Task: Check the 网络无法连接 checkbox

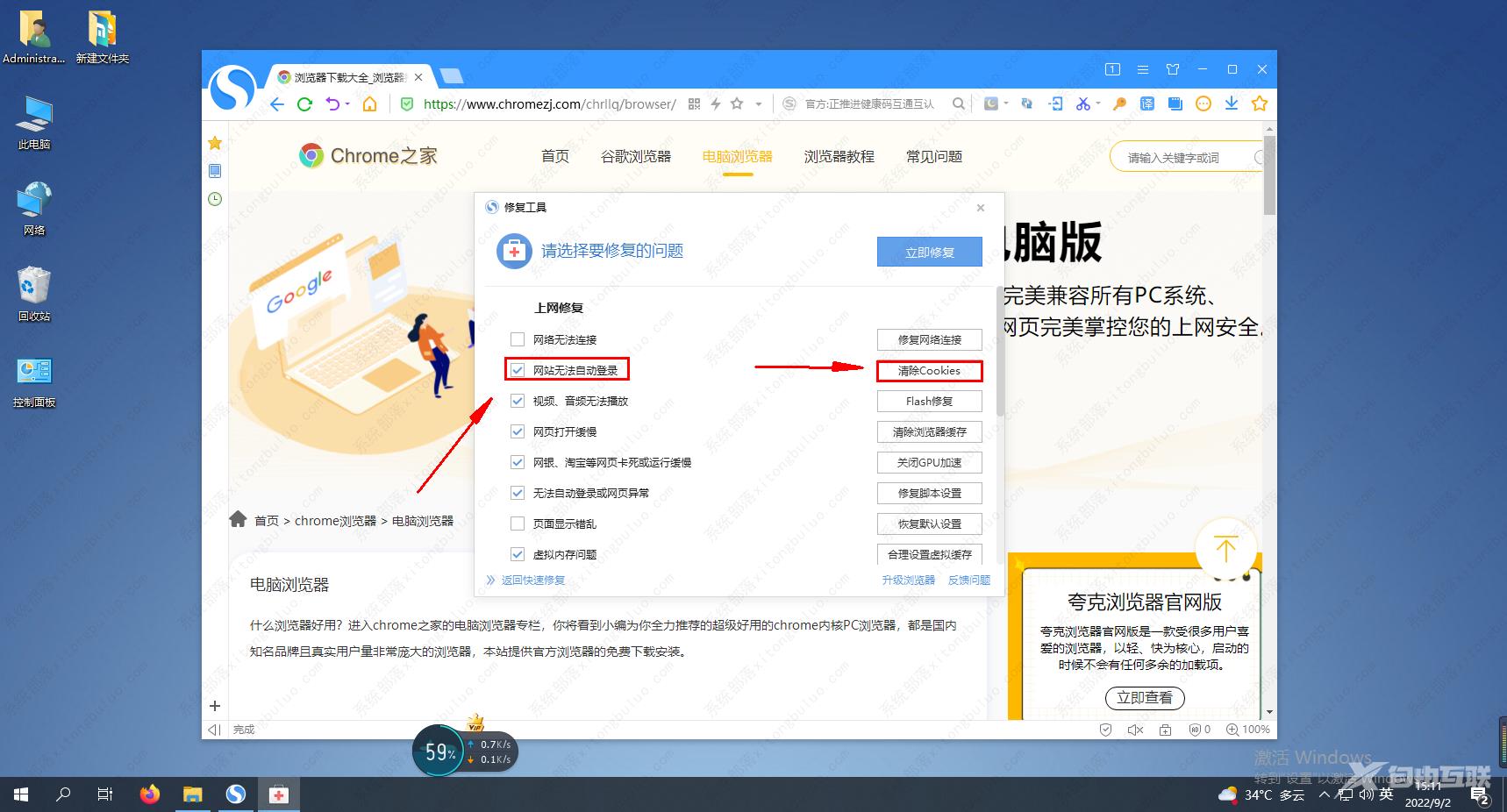Action: (x=518, y=338)
